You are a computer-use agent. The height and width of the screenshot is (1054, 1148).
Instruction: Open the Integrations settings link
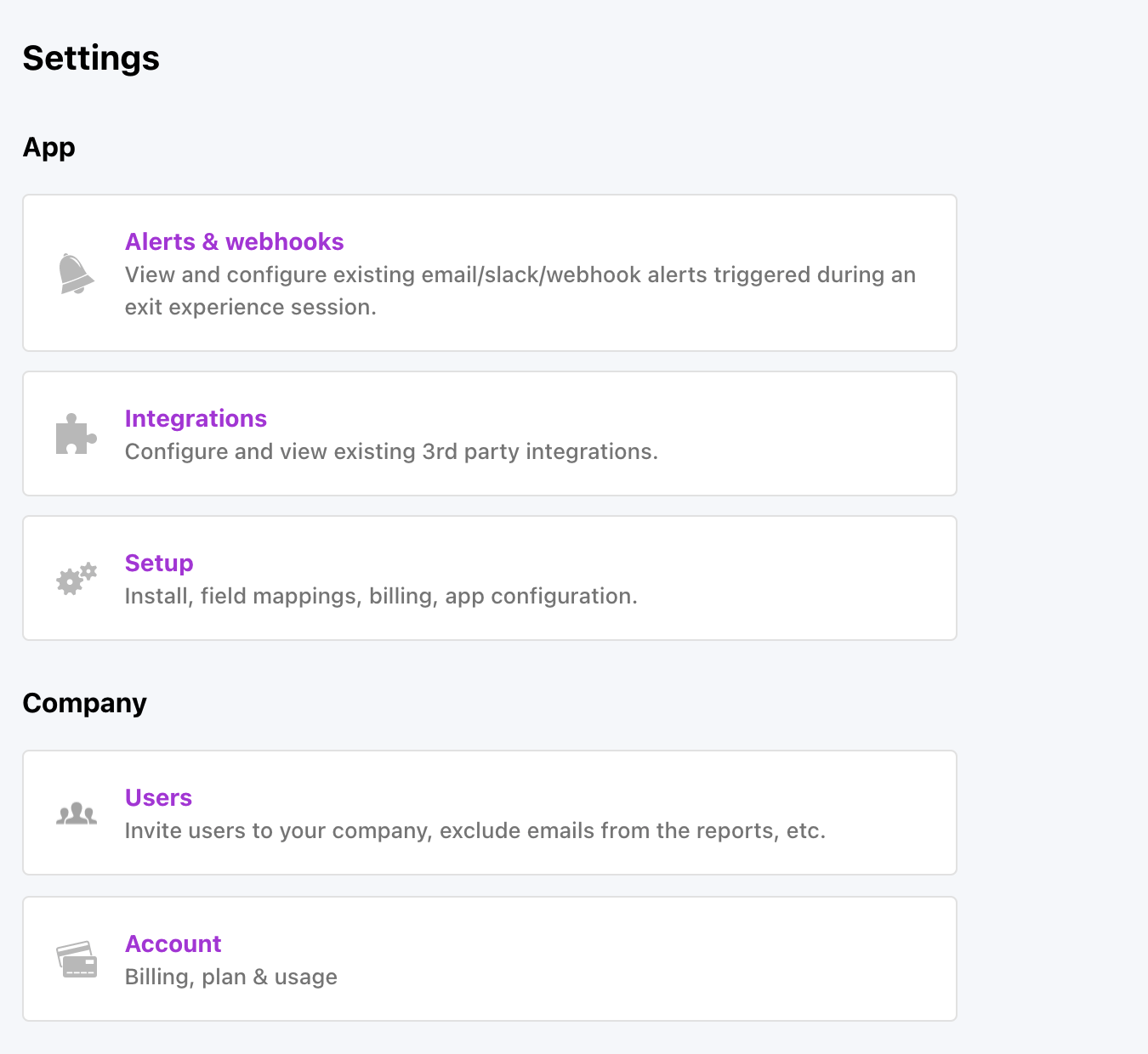tap(196, 418)
